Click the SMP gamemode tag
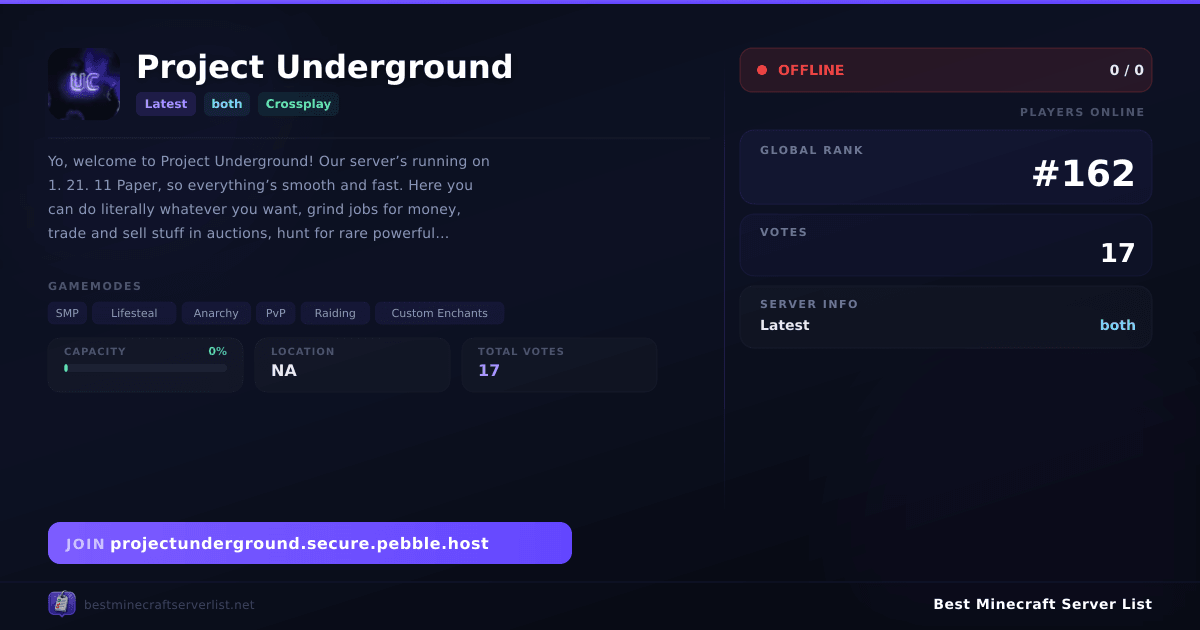 point(67,313)
